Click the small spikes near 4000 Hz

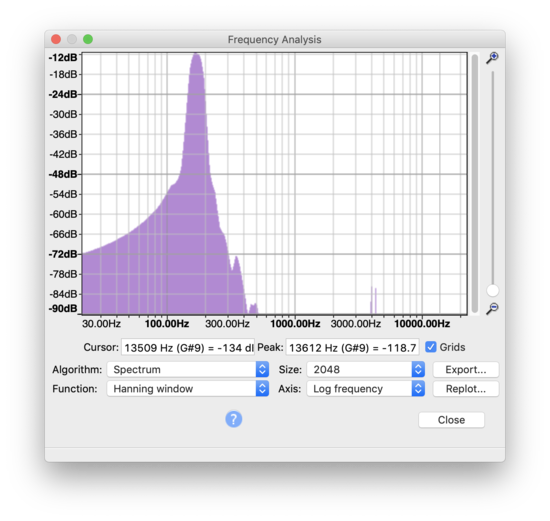click(x=374, y=300)
